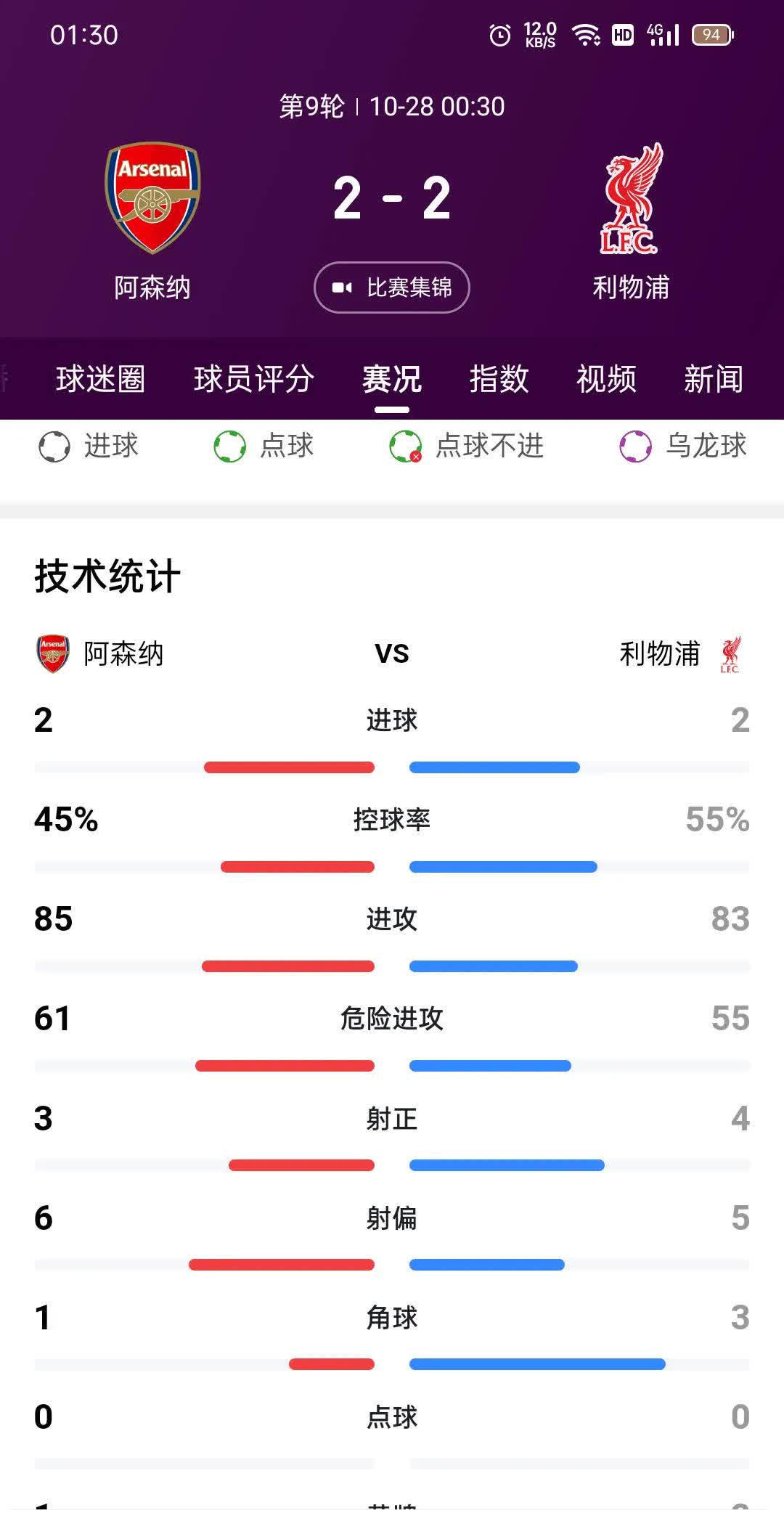The width and height of the screenshot is (784, 1529).
Task: Tap the 控球率 possession progress bar
Action: coord(392,865)
